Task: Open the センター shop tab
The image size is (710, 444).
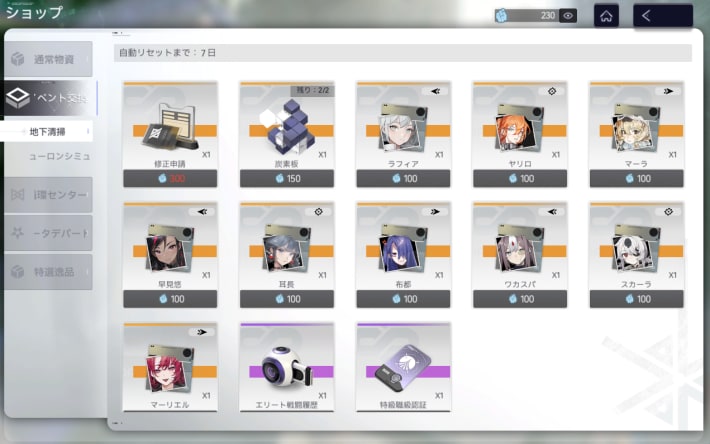Action: (x=48, y=195)
